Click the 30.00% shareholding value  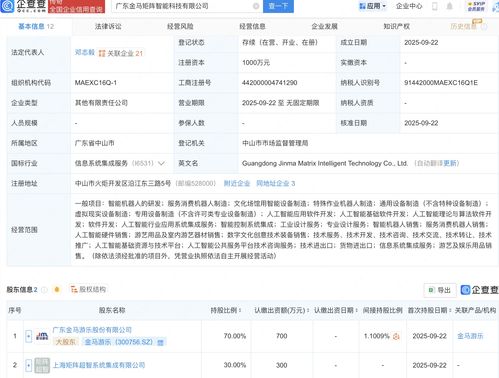[x=235, y=365]
